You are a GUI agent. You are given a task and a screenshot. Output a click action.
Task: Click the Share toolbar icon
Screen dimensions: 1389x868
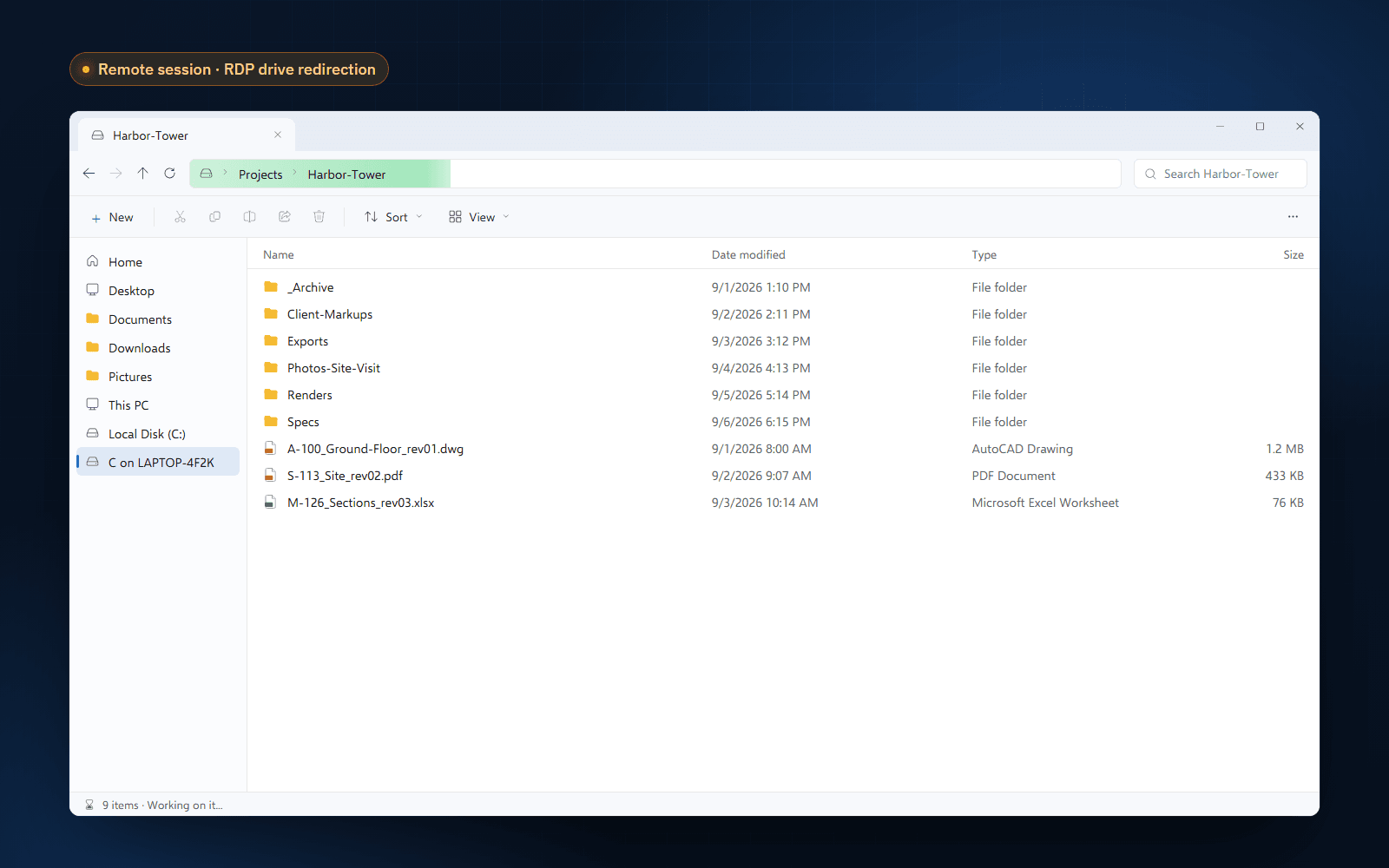point(284,217)
